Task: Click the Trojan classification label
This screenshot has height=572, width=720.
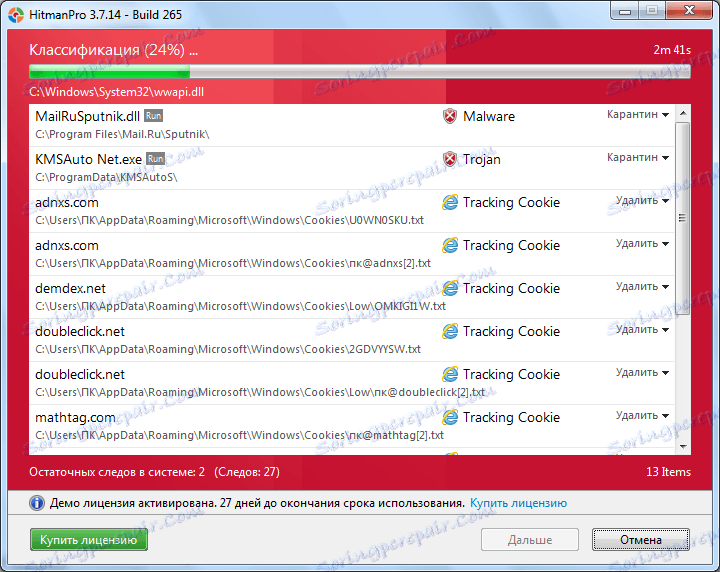Action: [x=482, y=159]
